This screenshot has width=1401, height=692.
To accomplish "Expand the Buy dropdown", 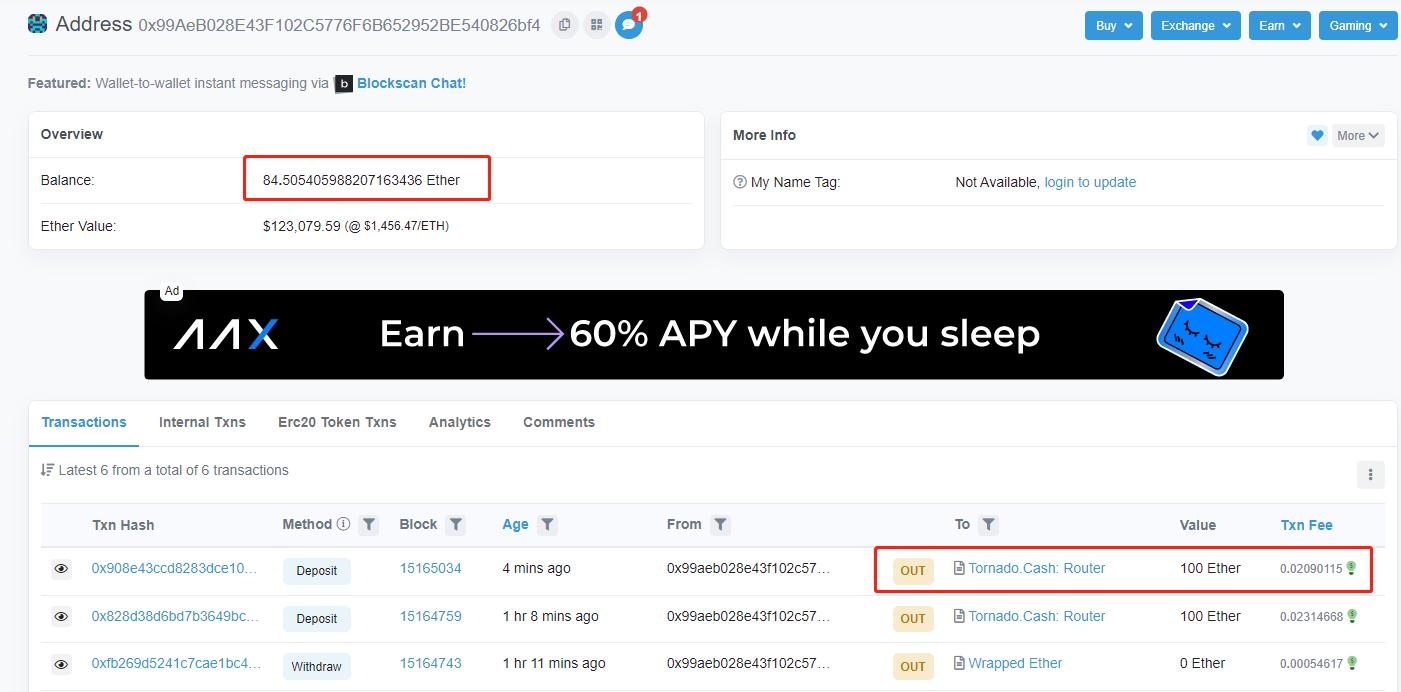I will point(1113,26).
